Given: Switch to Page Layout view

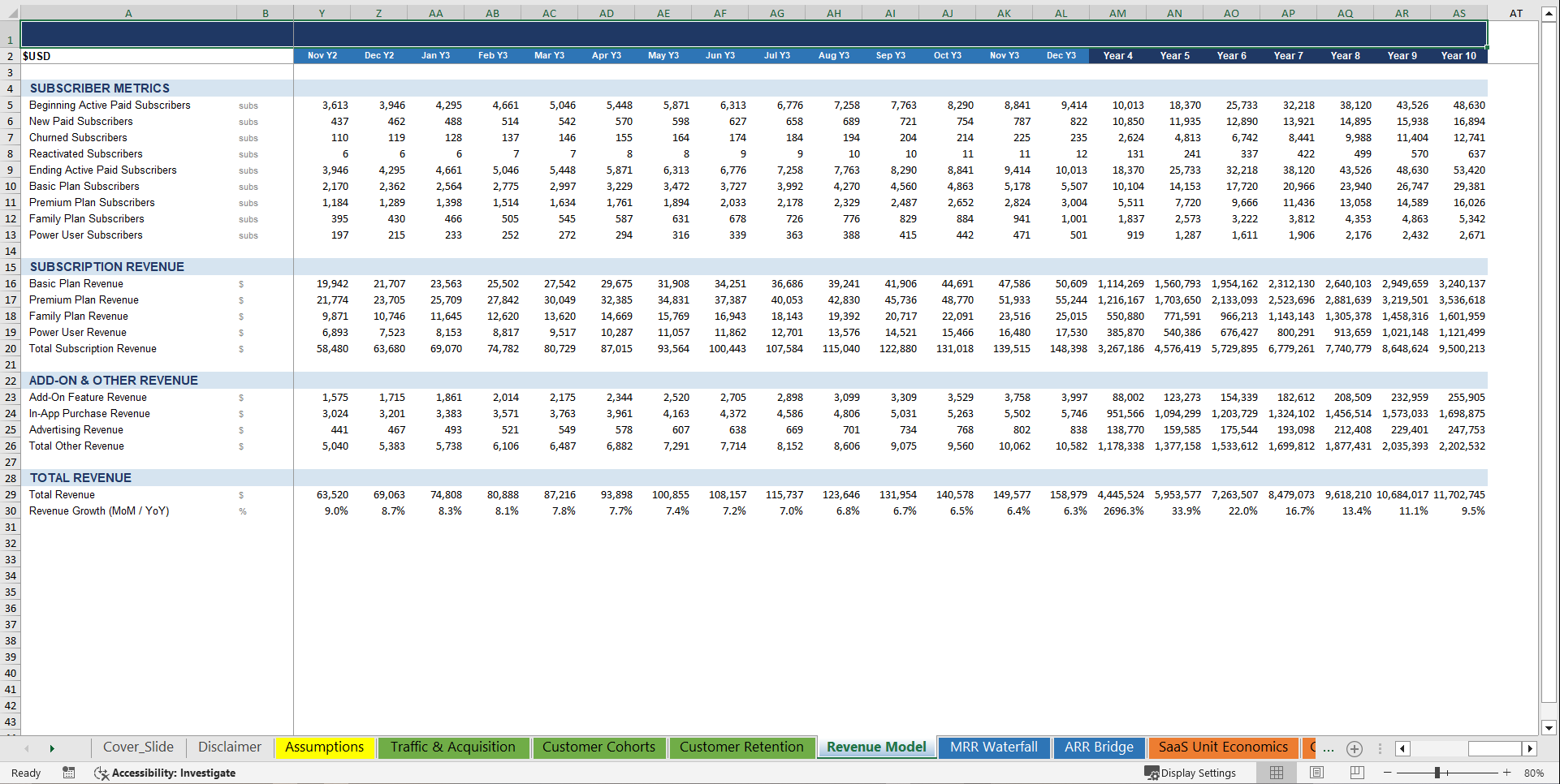Looking at the screenshot, I should [1316, 773].
